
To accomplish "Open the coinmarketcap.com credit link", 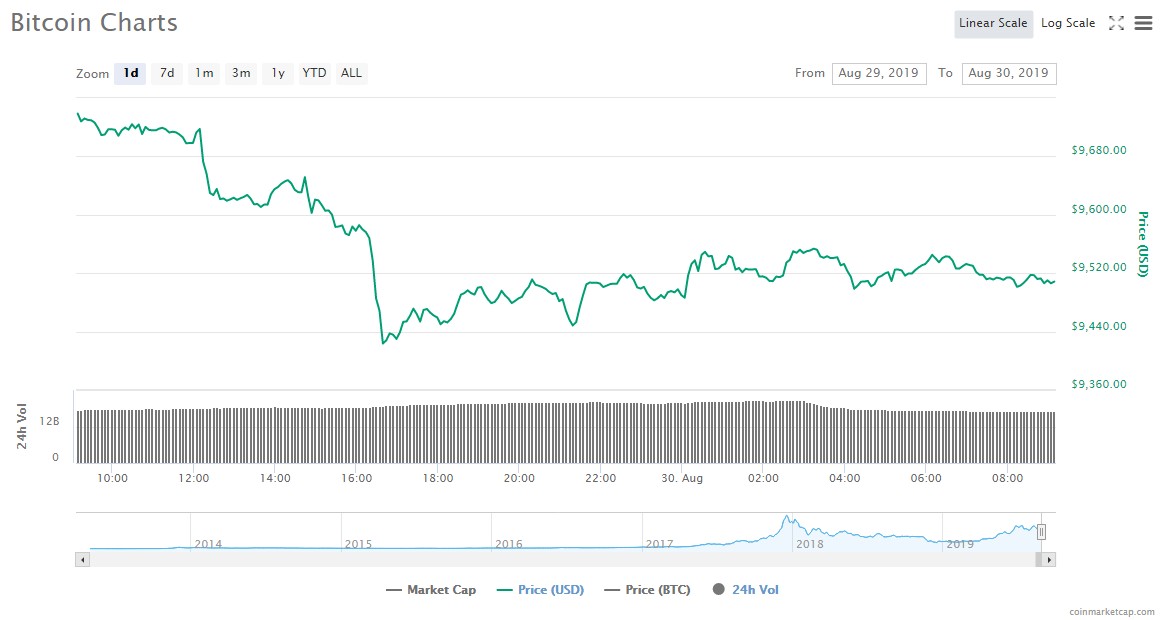I will tap(1112, 612).
